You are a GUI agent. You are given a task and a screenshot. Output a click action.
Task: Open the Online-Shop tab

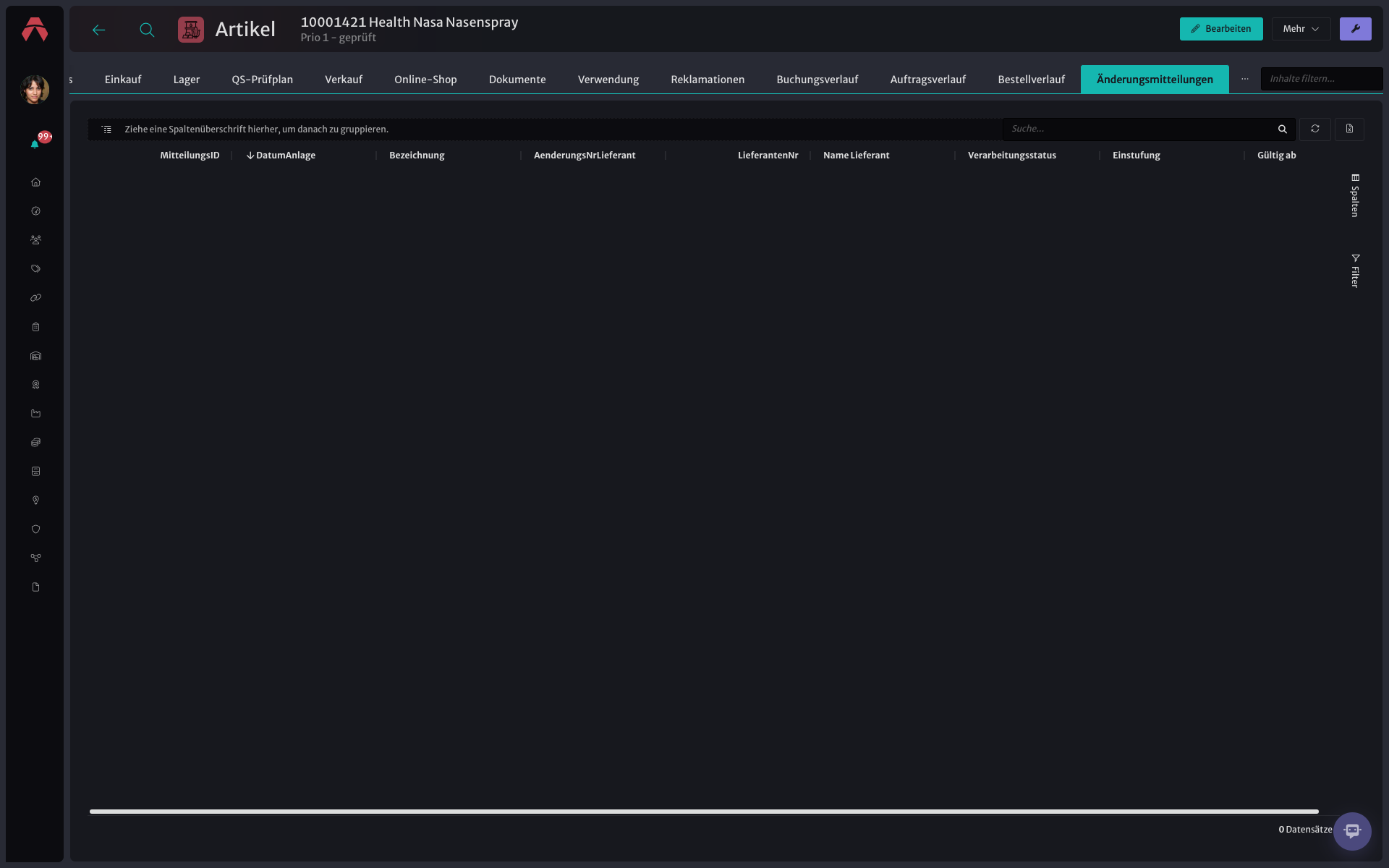[425, 80]
